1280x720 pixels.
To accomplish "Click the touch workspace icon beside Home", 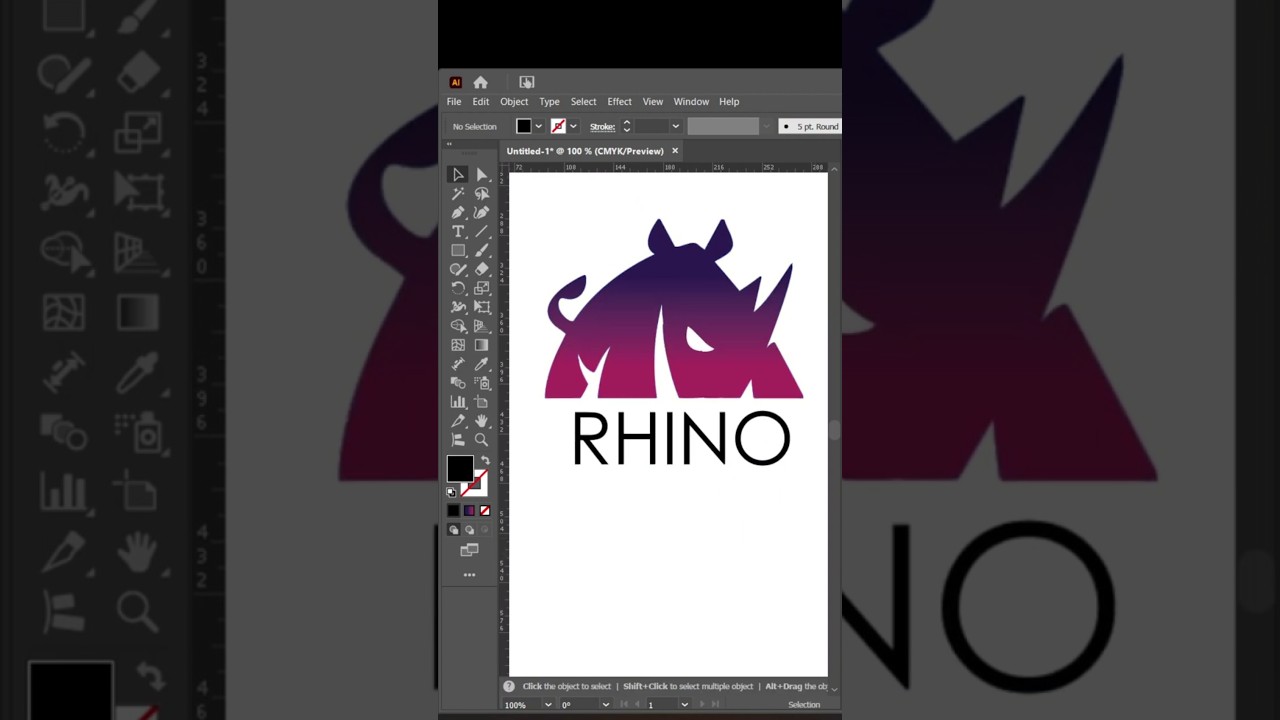I will tap(527, 82).
